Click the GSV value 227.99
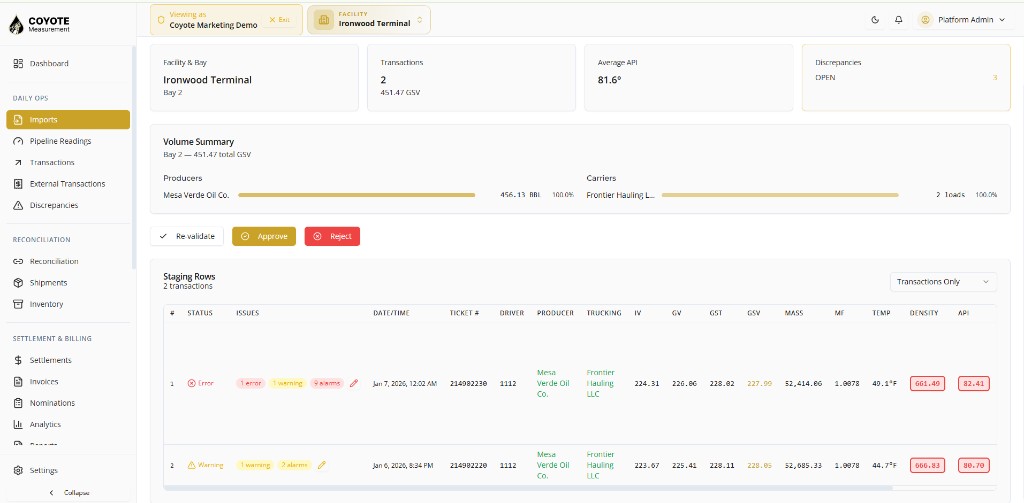This screenshot has width=1024, height=503. [760, 383]
